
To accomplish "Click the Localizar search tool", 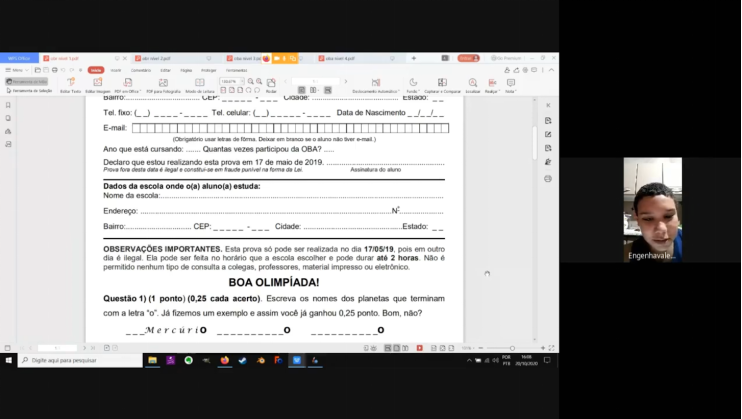I will (473, 85).
